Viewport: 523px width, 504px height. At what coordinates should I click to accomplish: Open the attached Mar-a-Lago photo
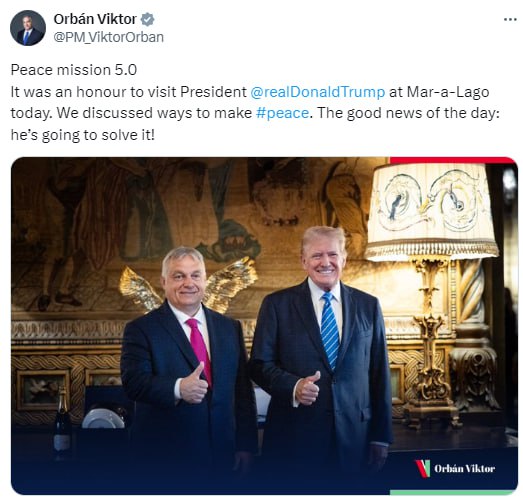coord(264,326)
